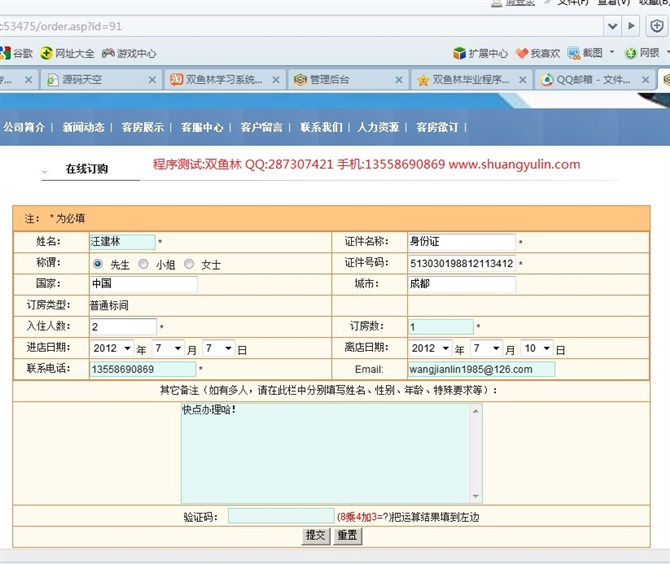
Task: Click the Email input field
Action: pyautogui.click(x=481, y=369)
